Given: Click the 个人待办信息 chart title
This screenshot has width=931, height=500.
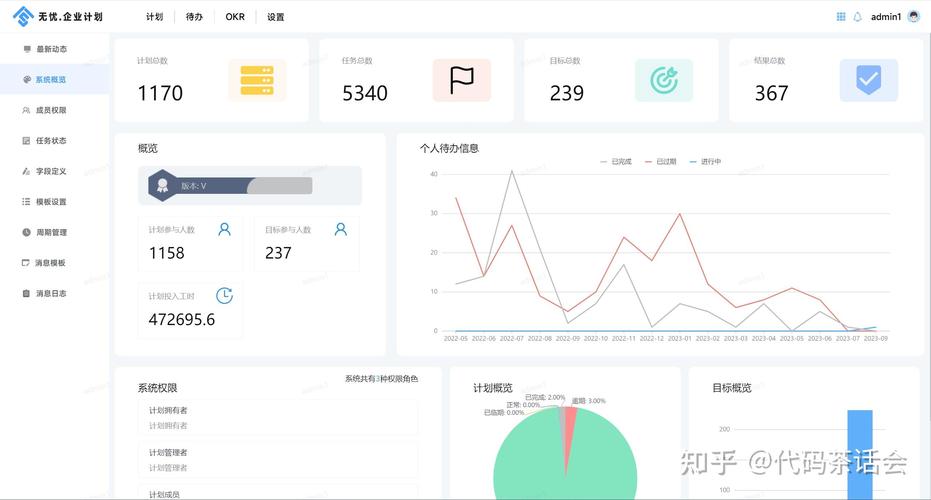Looking at the screenshot, I should (x=449, y=148).
